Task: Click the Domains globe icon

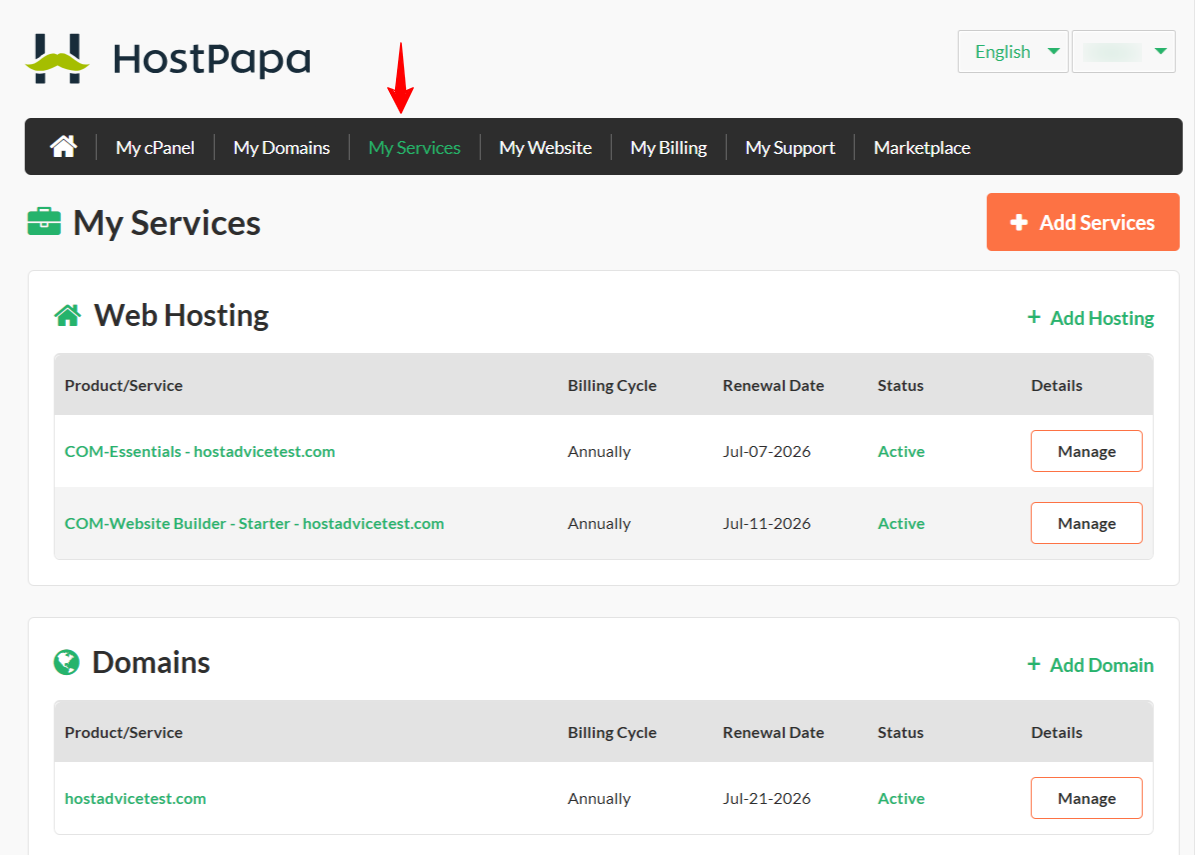Action: point(66,662)
